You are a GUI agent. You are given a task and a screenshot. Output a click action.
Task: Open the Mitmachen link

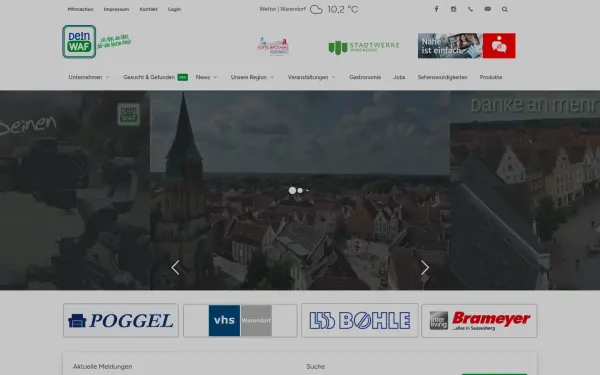[80, 9]
